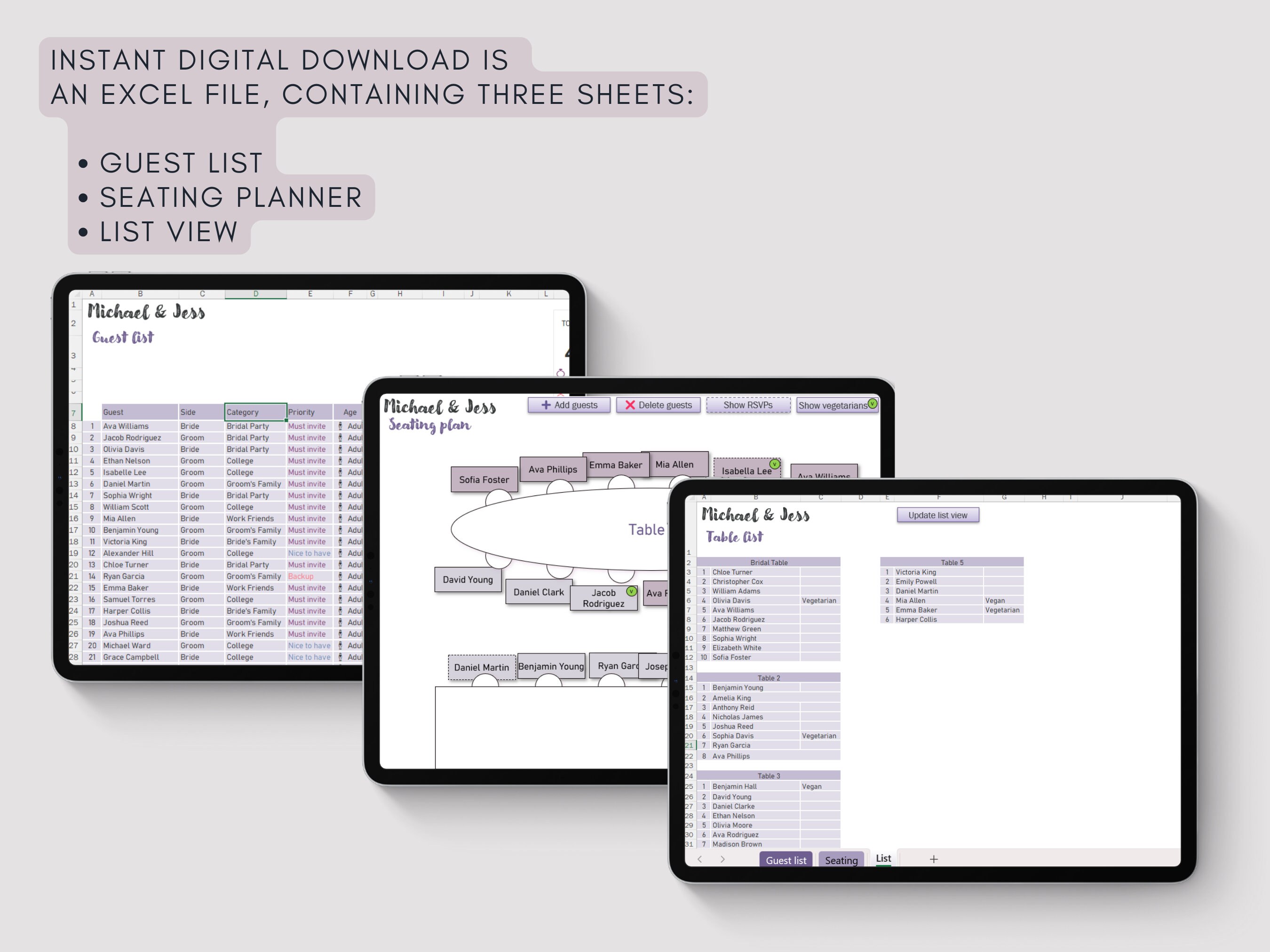The height and width of the screenshot is (952, 1270).
Task: Toggle the Show RSVPs option
Action: tap(747, 405)
